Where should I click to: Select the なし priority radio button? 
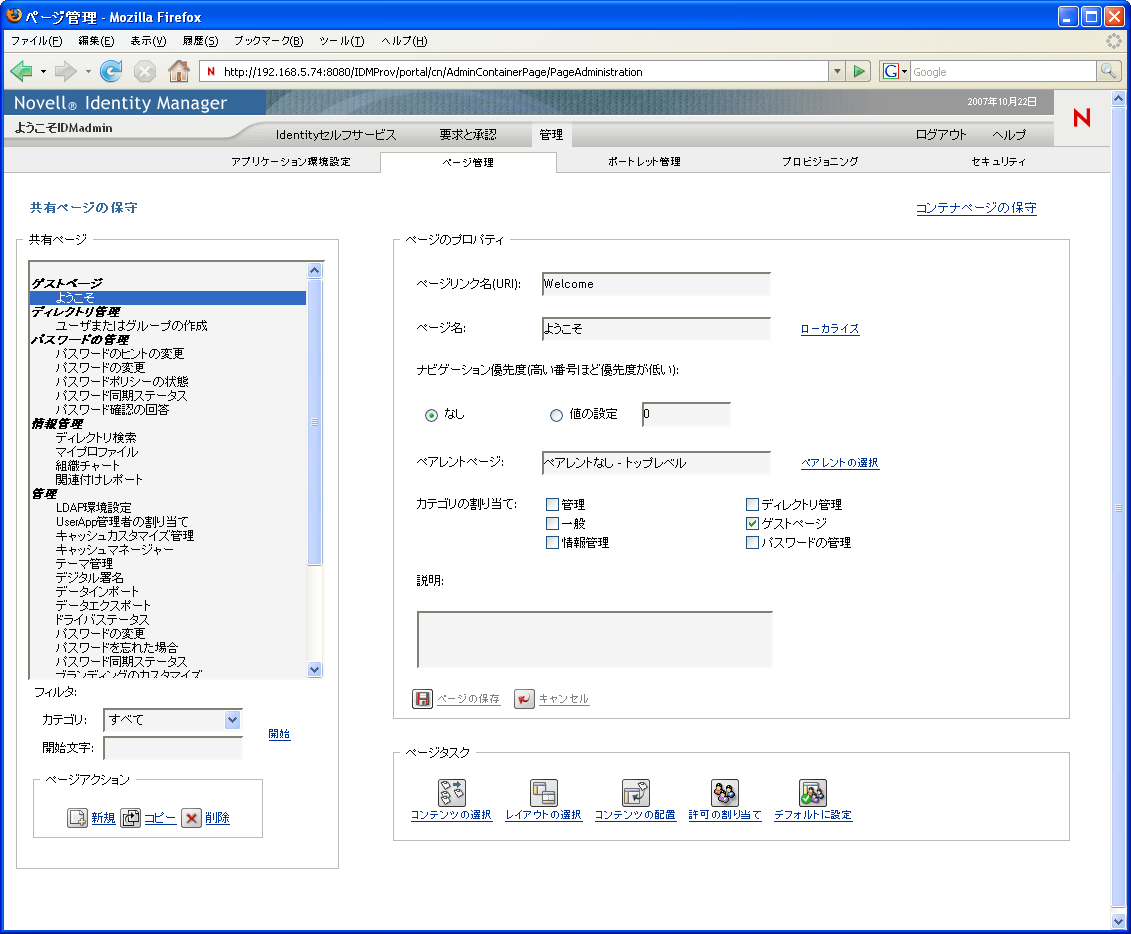(431, 415)
